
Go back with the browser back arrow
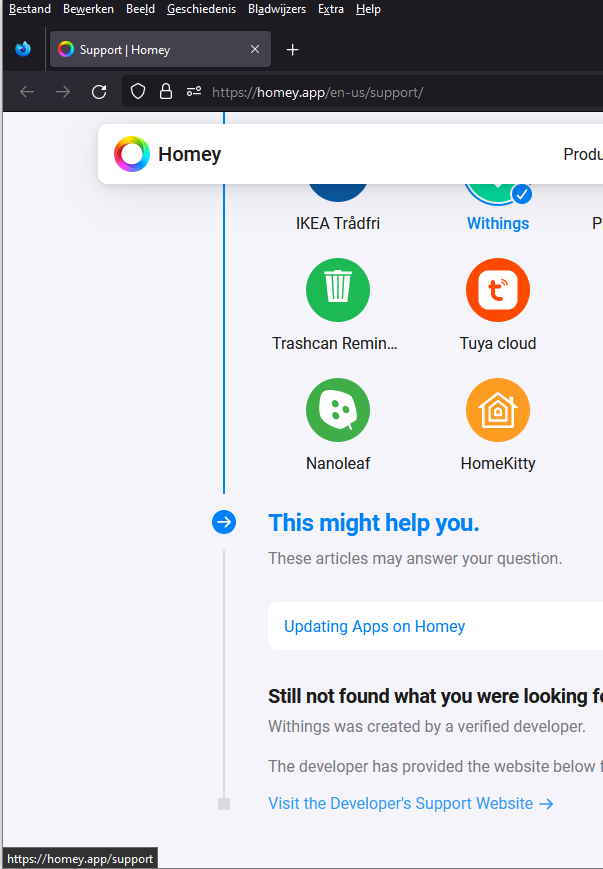coord(27,92)
